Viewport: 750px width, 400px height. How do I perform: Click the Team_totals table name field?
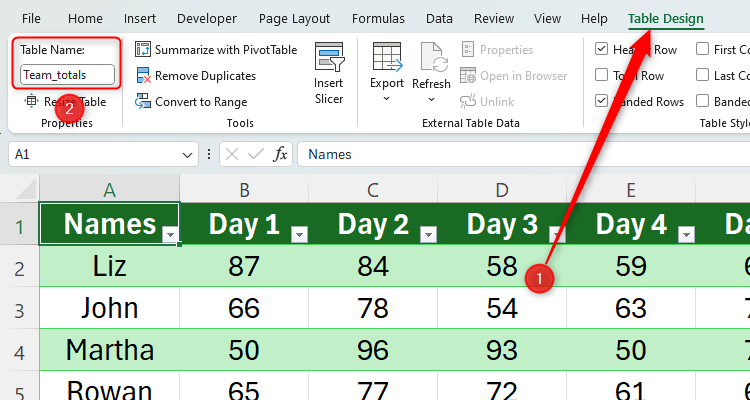point(67,74)
